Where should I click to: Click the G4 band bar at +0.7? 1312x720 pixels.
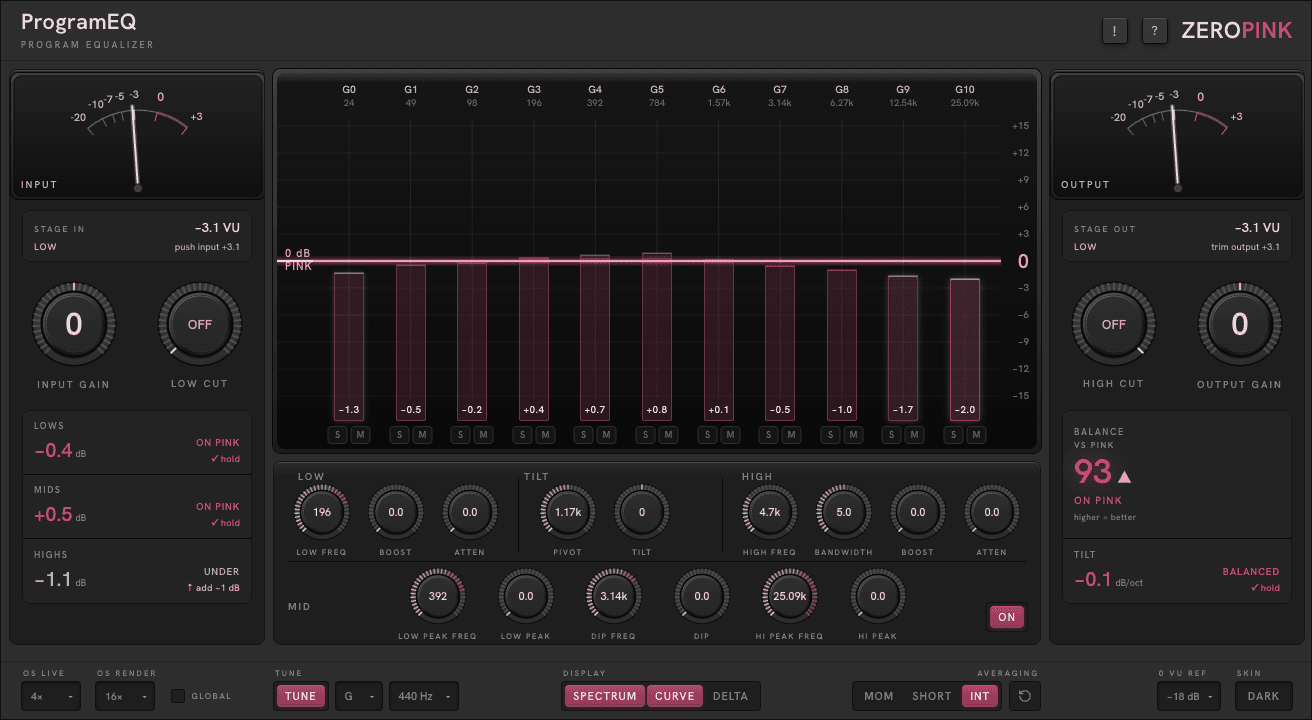click(x=595, y=339)
